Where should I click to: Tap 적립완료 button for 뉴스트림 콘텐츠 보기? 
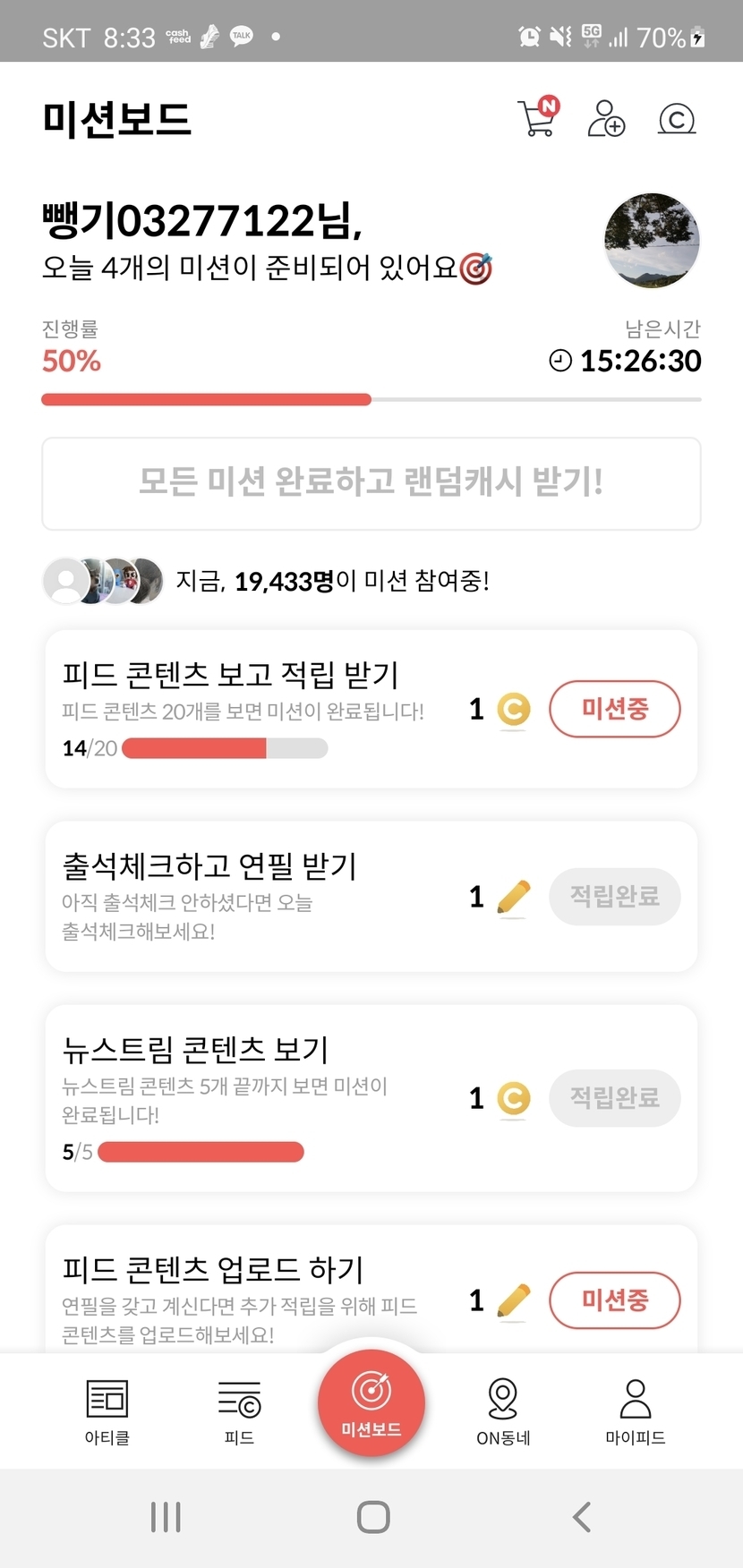[x=614, y=1097]
